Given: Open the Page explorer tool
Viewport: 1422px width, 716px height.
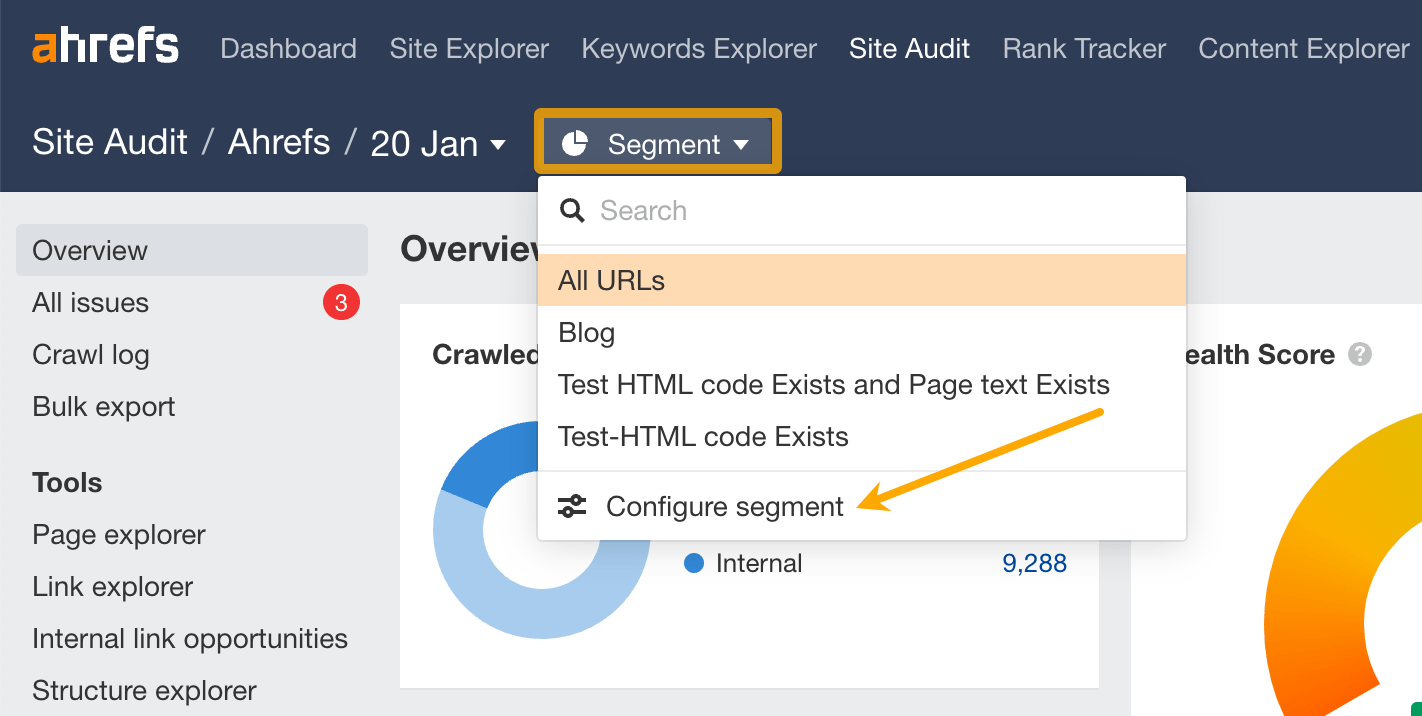Looking at the screenshot, I should pyautogui.click(x=118, y=534).
